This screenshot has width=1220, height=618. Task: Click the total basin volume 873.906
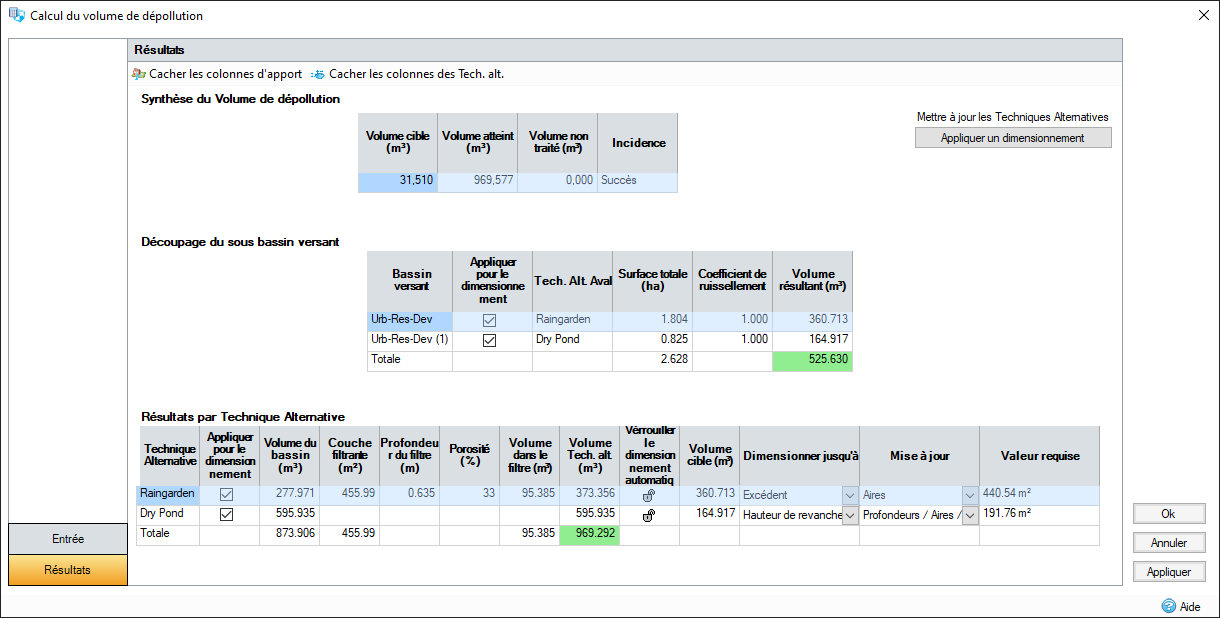(x=290, y=535)
